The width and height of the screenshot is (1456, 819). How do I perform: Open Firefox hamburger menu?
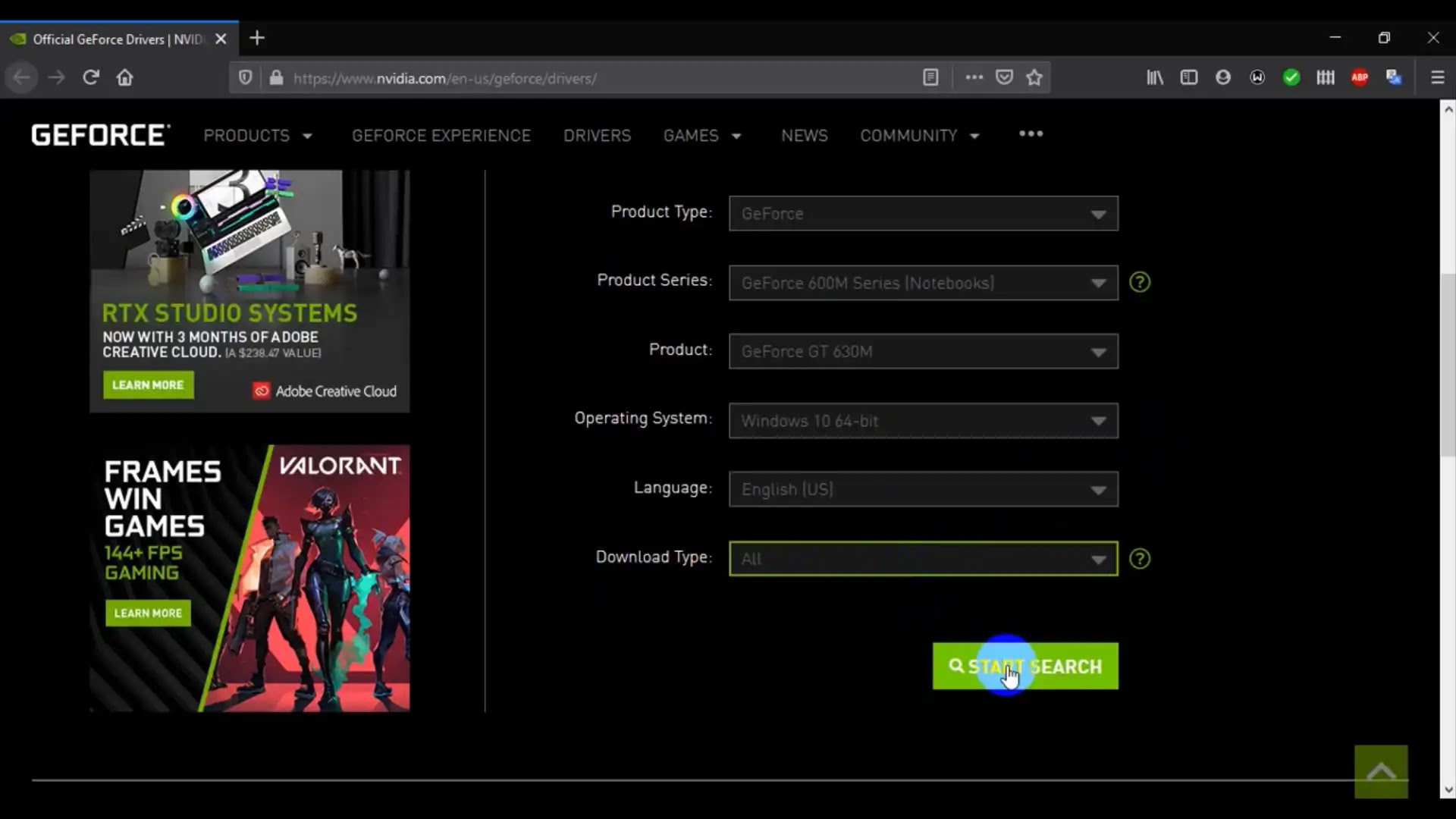[1437, 77]
